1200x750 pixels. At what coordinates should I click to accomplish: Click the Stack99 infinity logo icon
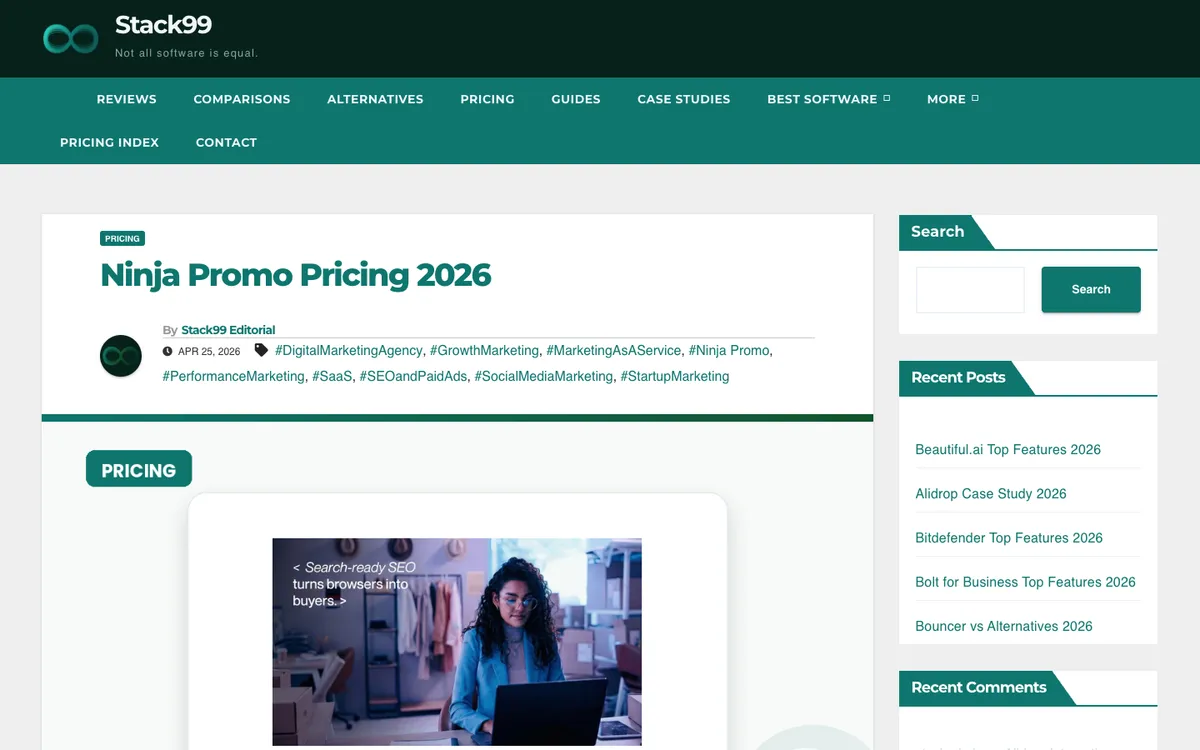tap(70, 38)
